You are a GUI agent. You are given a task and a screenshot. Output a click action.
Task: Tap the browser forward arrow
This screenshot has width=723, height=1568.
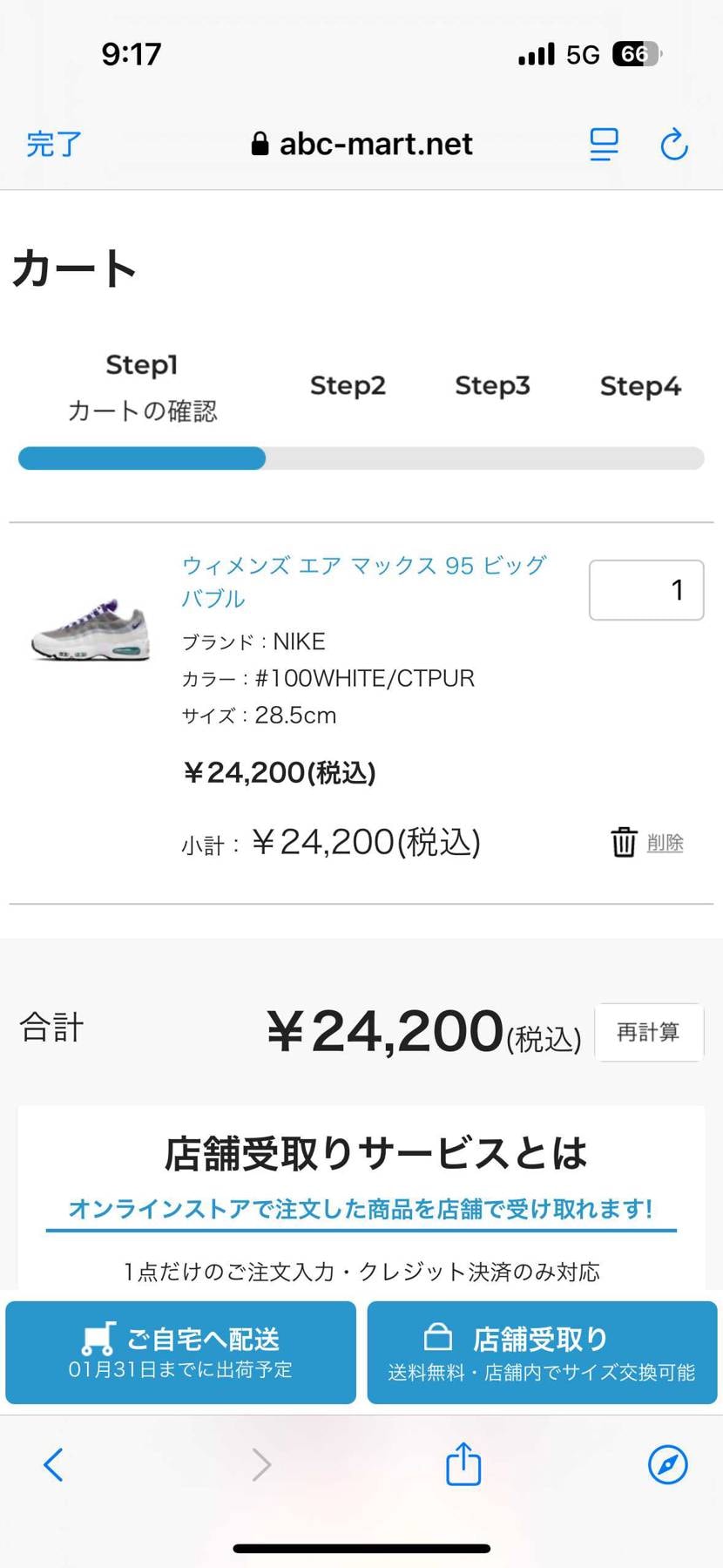(261, 1464)
